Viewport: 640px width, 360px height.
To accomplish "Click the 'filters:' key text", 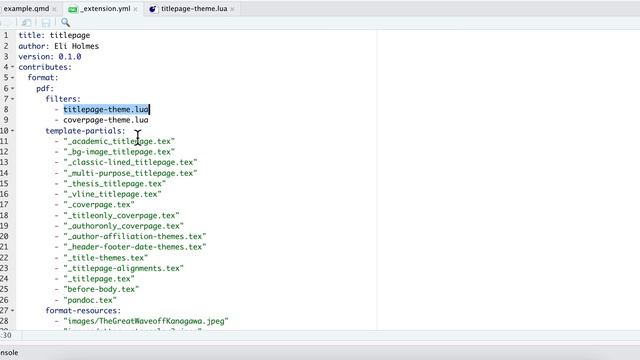I will click(x=63, y=99).
